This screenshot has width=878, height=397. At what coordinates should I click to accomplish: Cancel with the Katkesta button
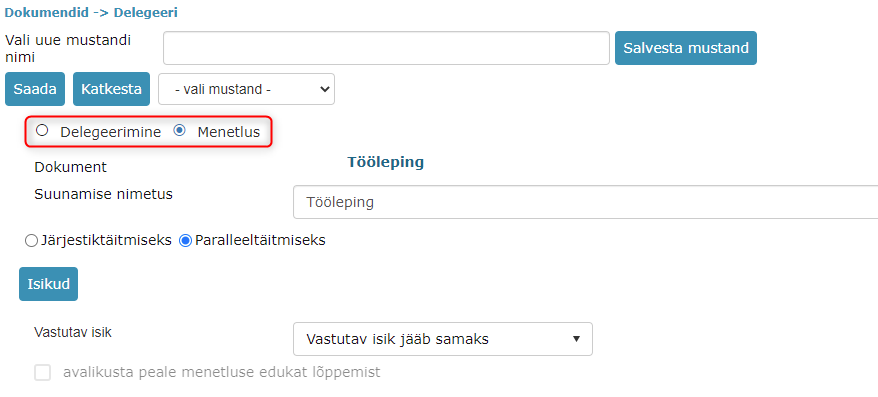point(111,89)
